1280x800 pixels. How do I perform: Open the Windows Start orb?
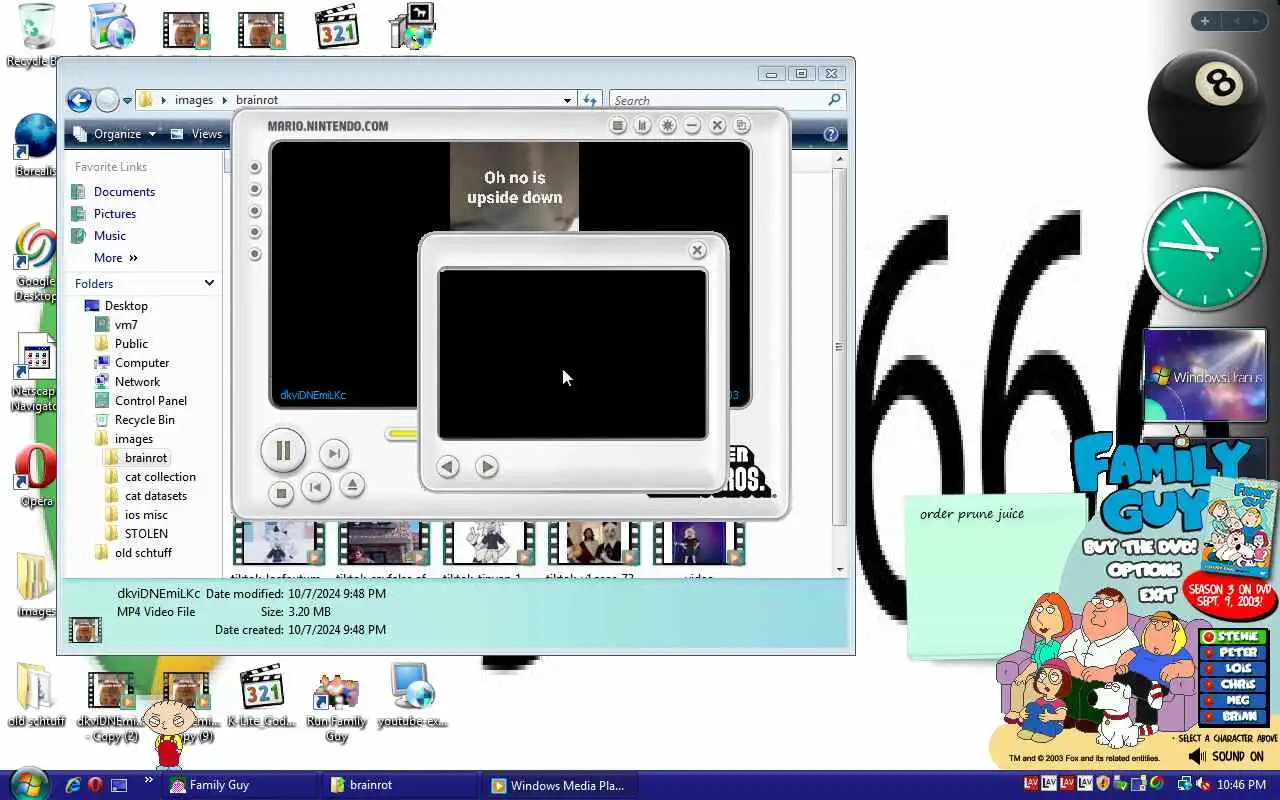(28, 783)
